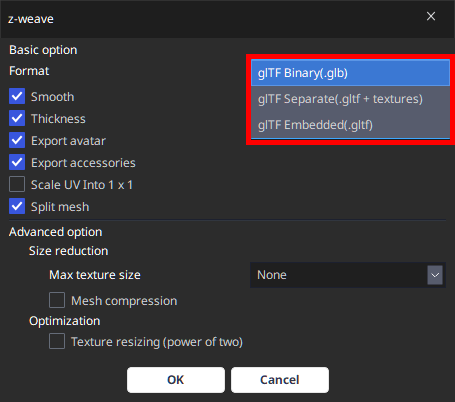This screenshot has height=402, width=455.
Task: Pick glTF Embedded(.gltf) from list
Action: point(350,125)
